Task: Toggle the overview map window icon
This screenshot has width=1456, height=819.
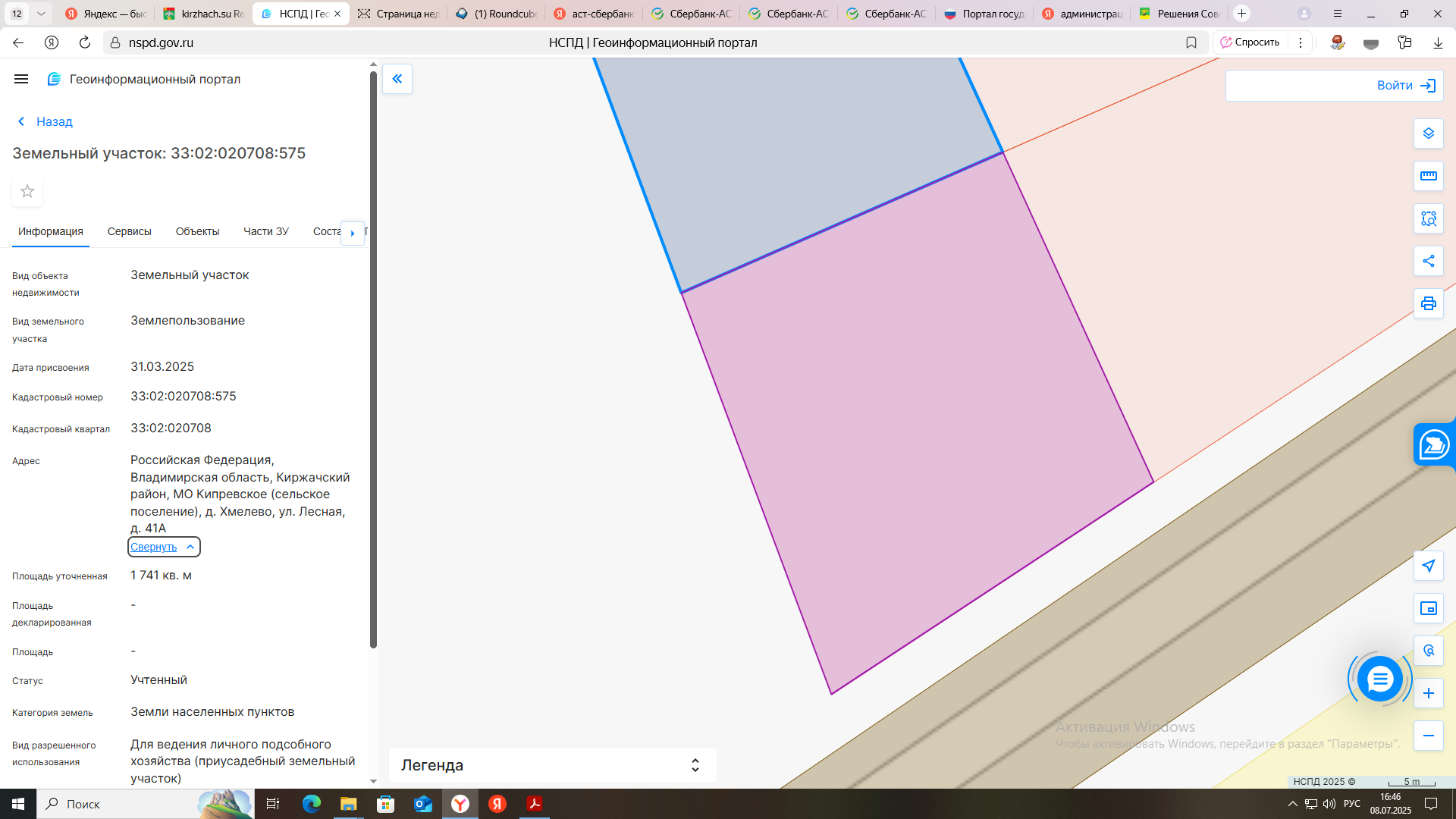Action: pyautogui.click(x=1429, y=608)
